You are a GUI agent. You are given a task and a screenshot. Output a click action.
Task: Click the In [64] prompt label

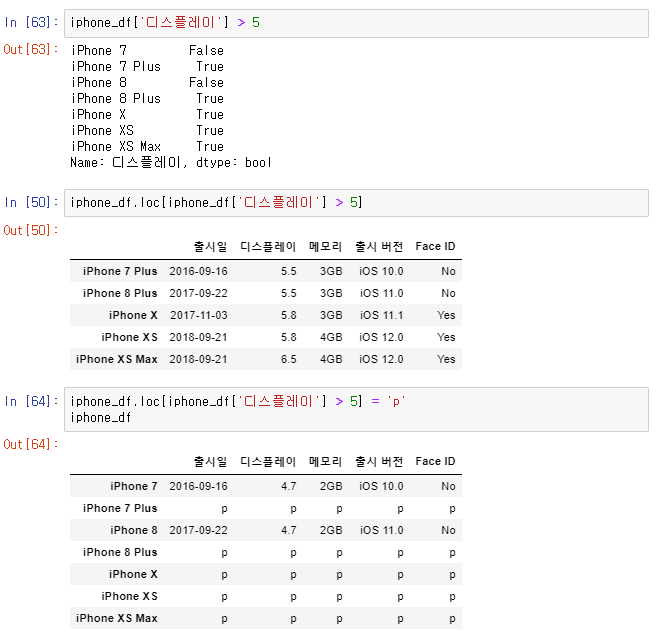(31, 401)
